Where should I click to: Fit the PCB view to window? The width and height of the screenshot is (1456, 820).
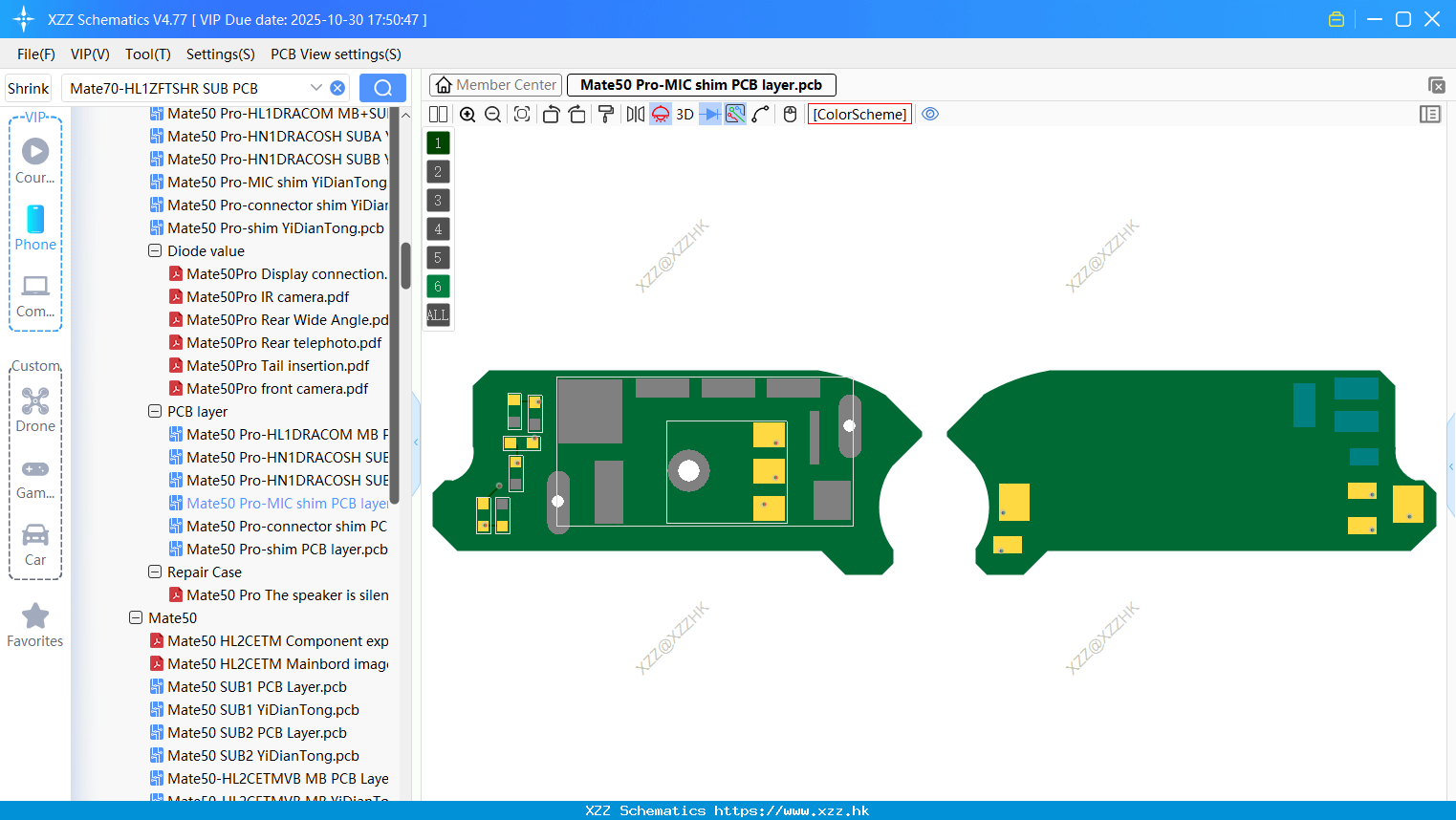tap(522, 114)
